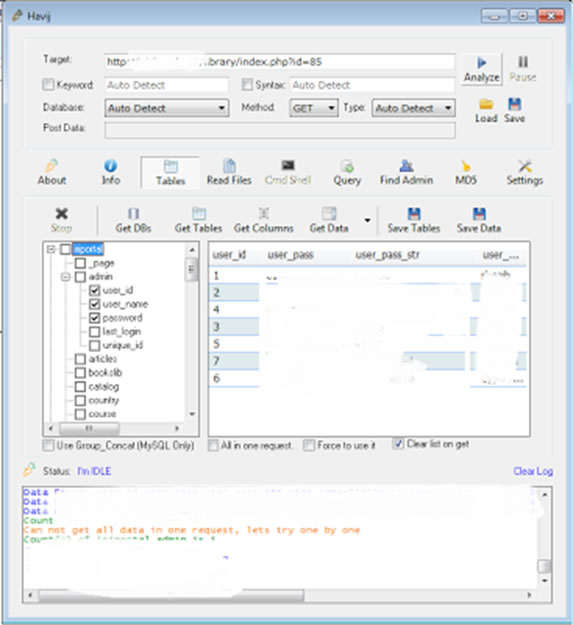
Task: Collapse the admin table node
Action: coord(66,277)
